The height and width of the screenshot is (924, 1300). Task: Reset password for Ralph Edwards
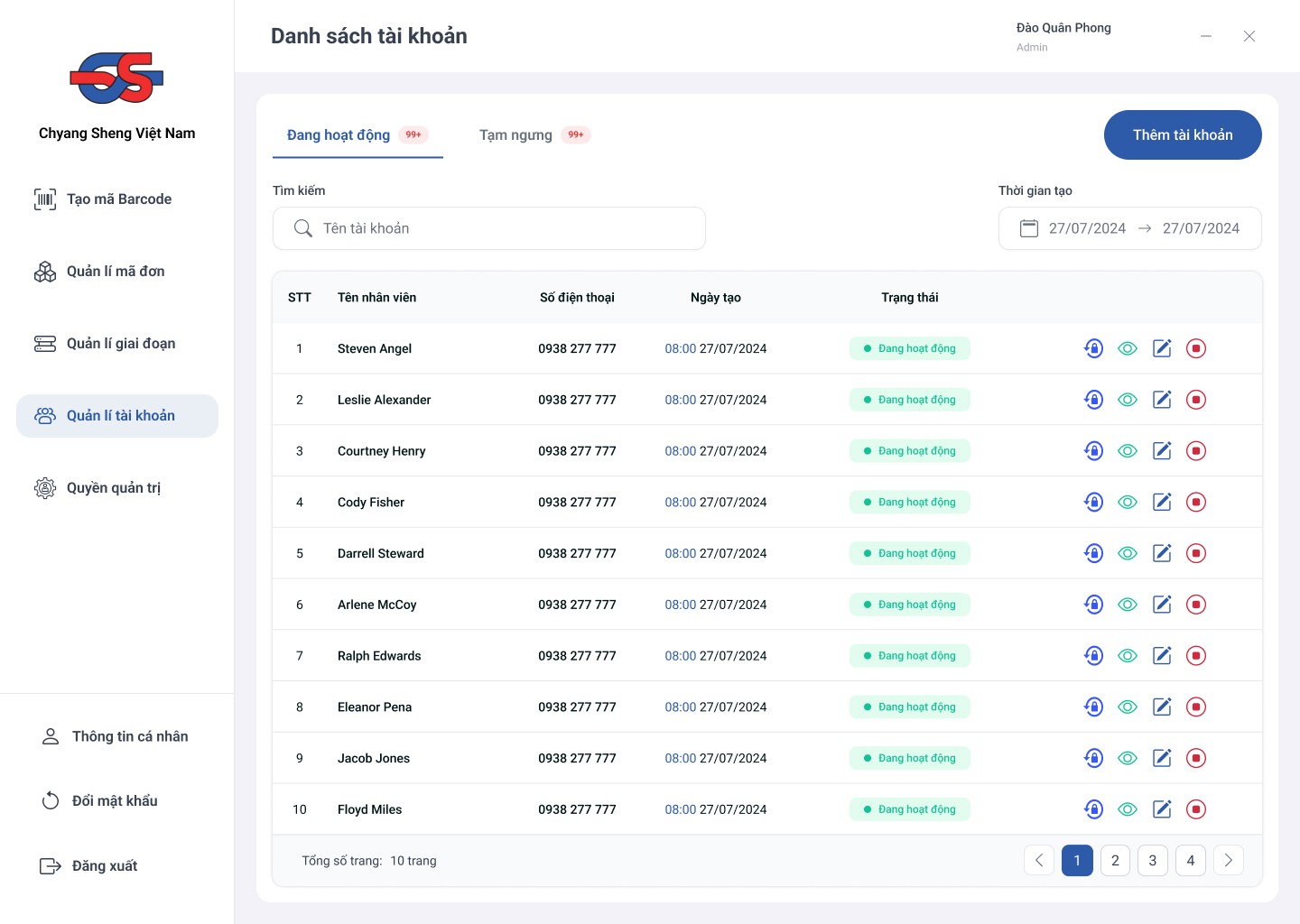click(1093, 656)
